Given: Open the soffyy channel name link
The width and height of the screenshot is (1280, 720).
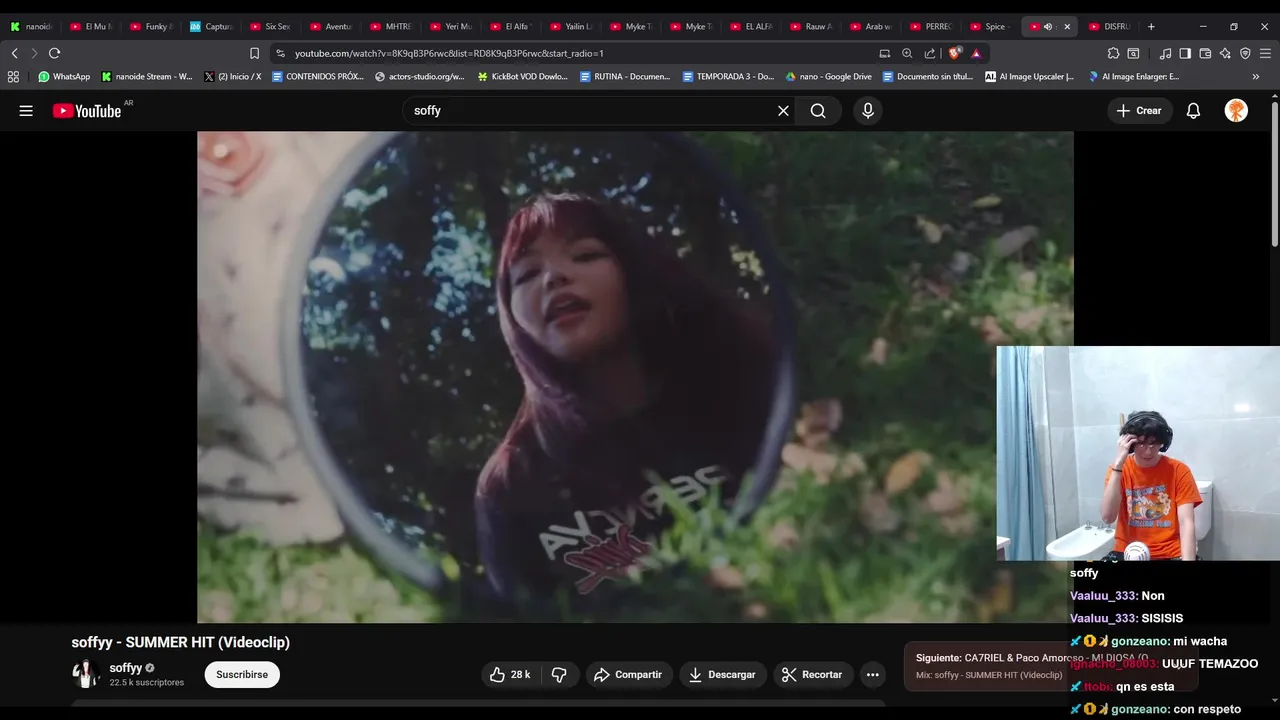Looking at the screenshot, I should pyautogui.click(x=126, y=668).
